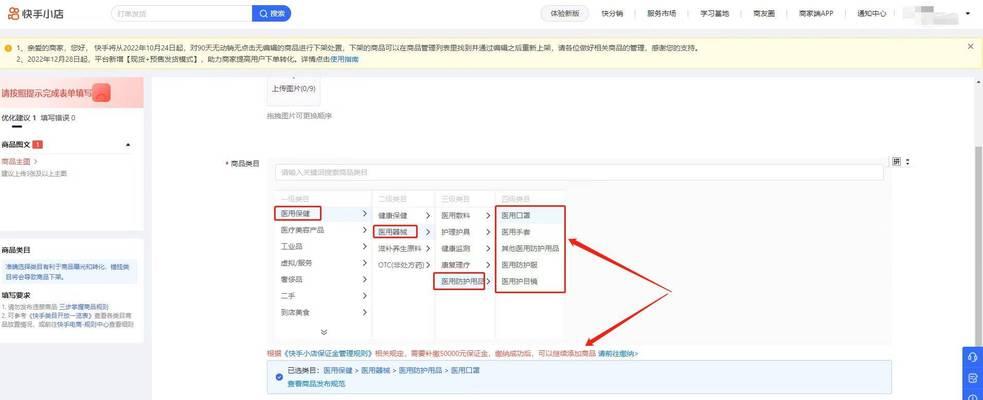
Task: Open the 使用指南 link in banner
Action: (345, 58)
